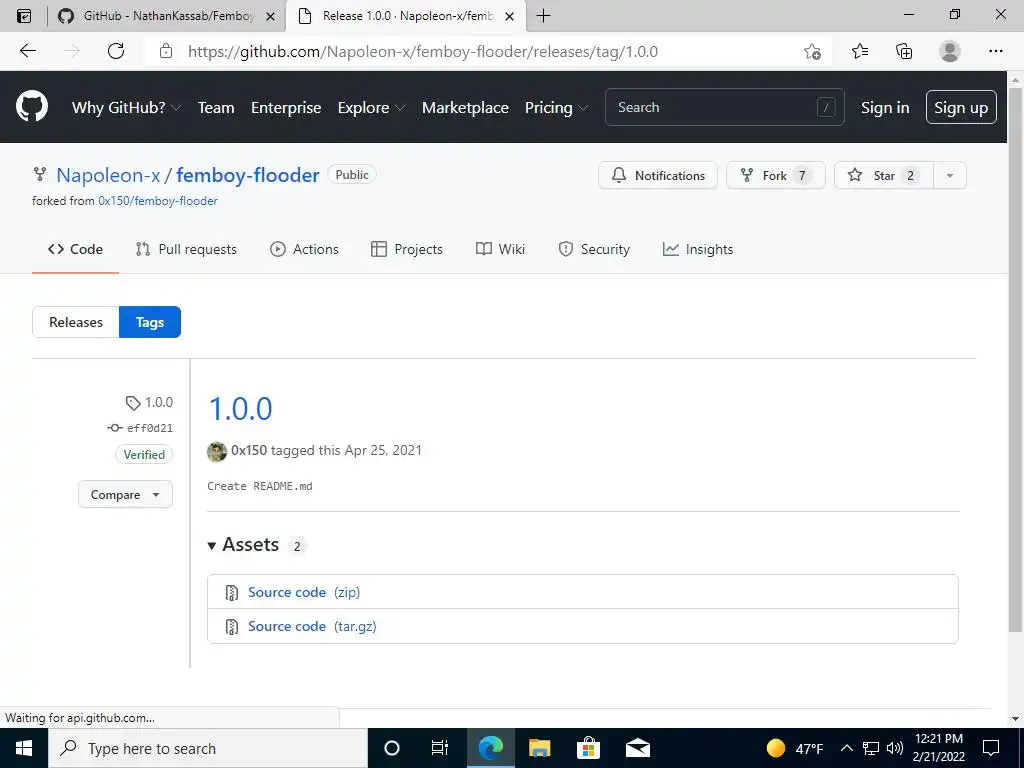The height and width of the screenshot is (768, 1024).
Task: Open Edge Settings and more menu
Action: pyautogui.click(x=995, y=51)
